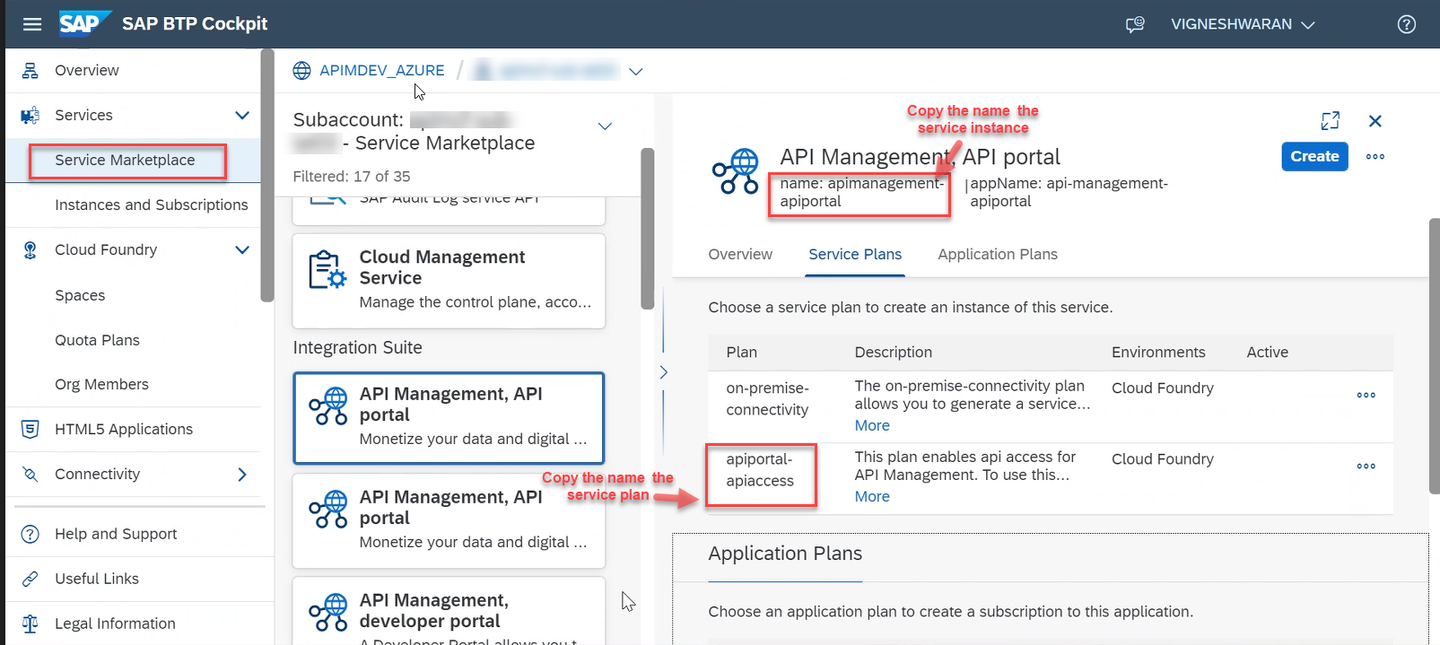Toggle full screen for detail panel
The width and height of the screenshot is (1440, 645).
1330,121
